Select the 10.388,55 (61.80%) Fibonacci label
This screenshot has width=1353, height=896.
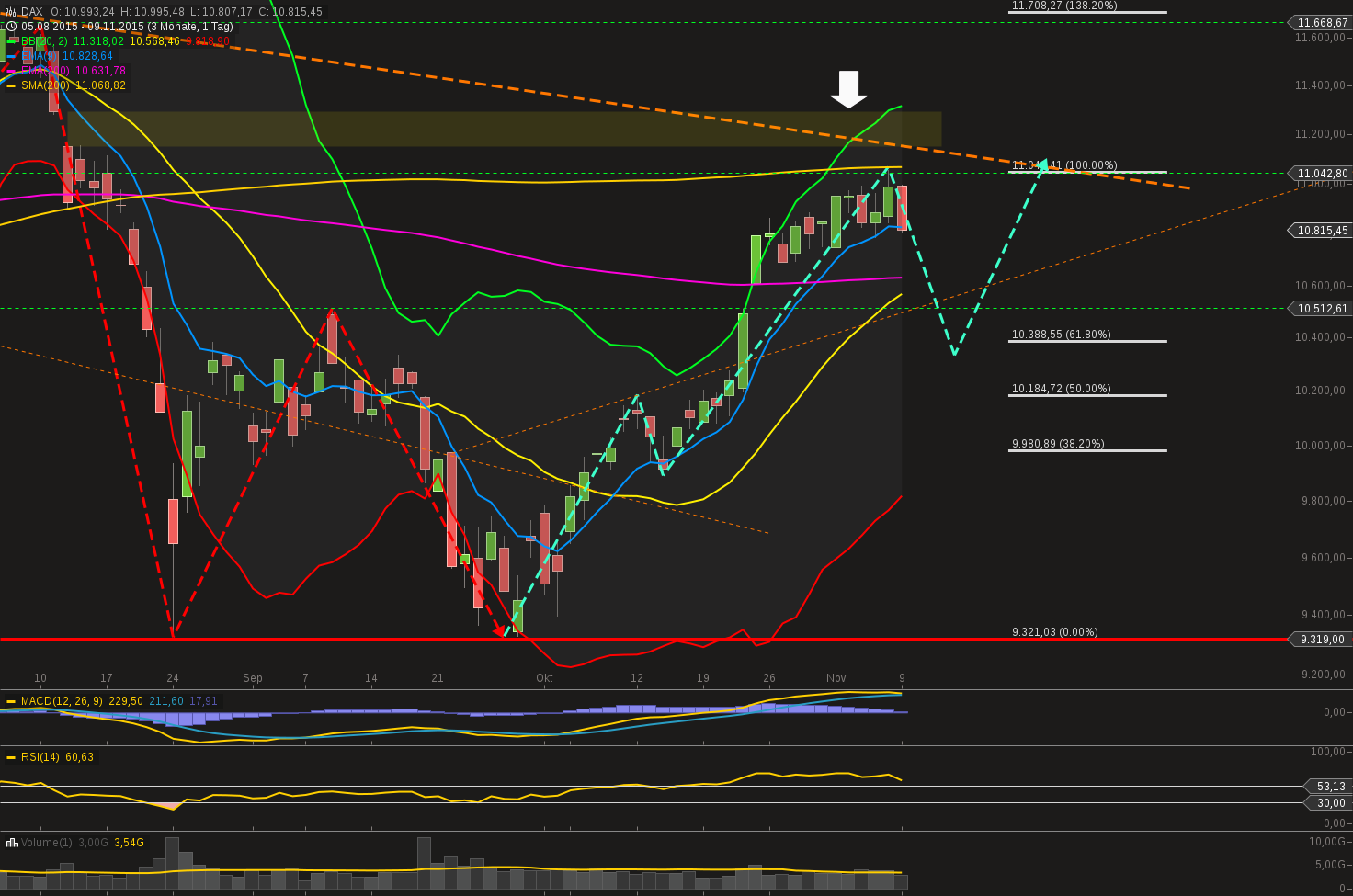click(1061, 335)
